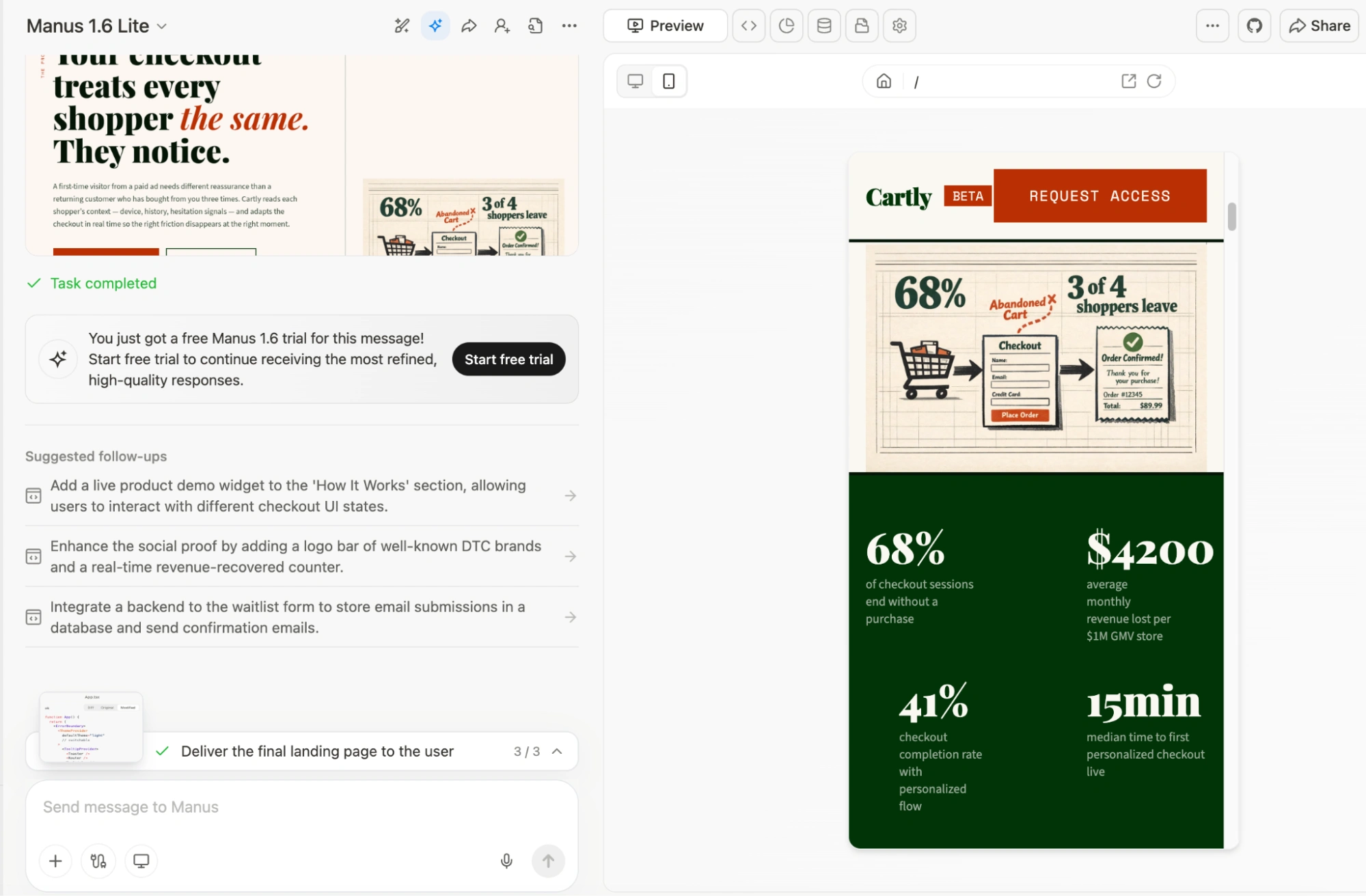This screenshot has width=1366, height=896.
Task: Open preview in new window icon
Action: tap(1129, 81)
